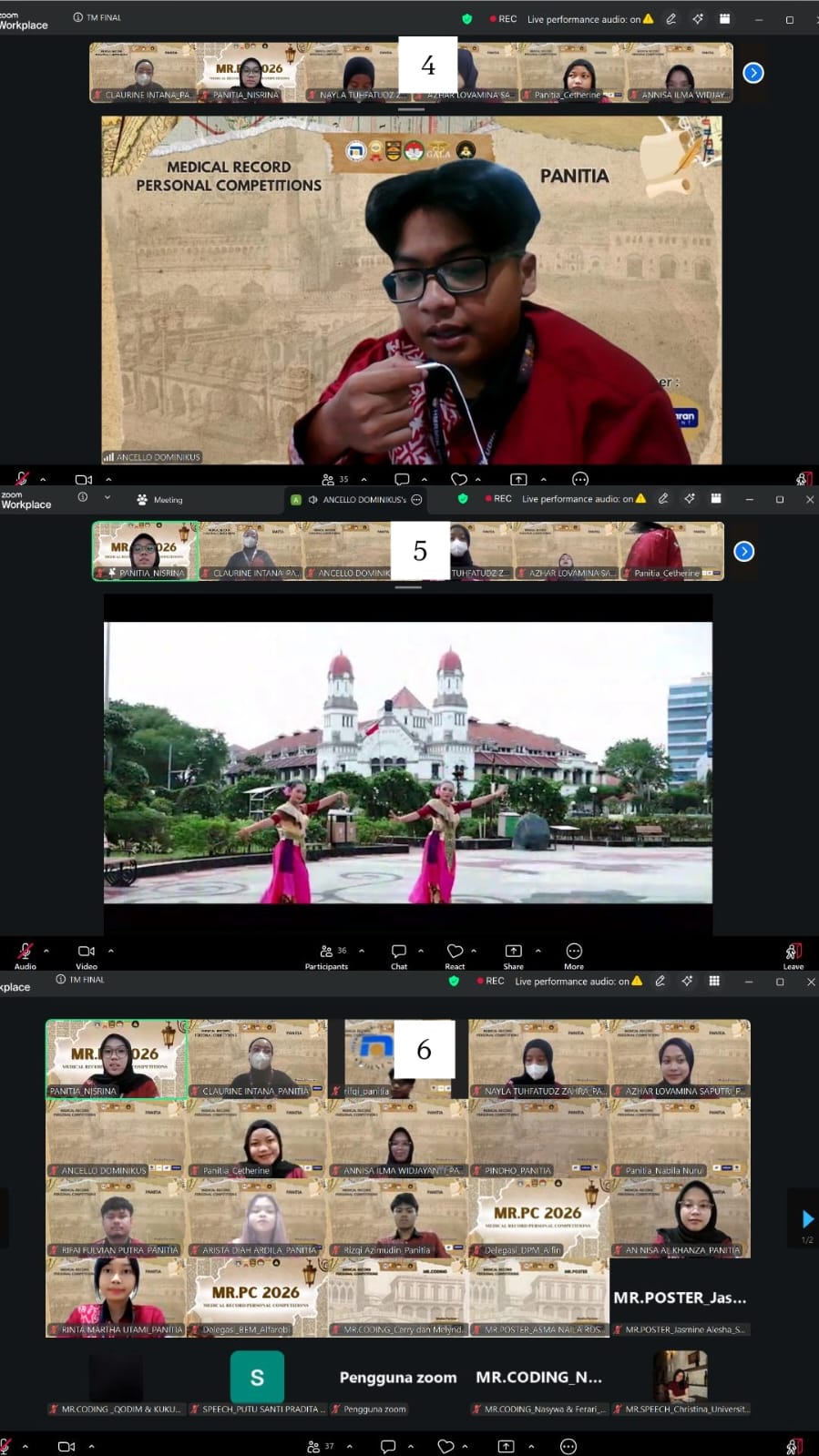The height and width of the screenshot is (1456, 819).
Task: Select RIFAI FULVIAN PUTRA_PANITIA video tile
Action: point(117,1218)
